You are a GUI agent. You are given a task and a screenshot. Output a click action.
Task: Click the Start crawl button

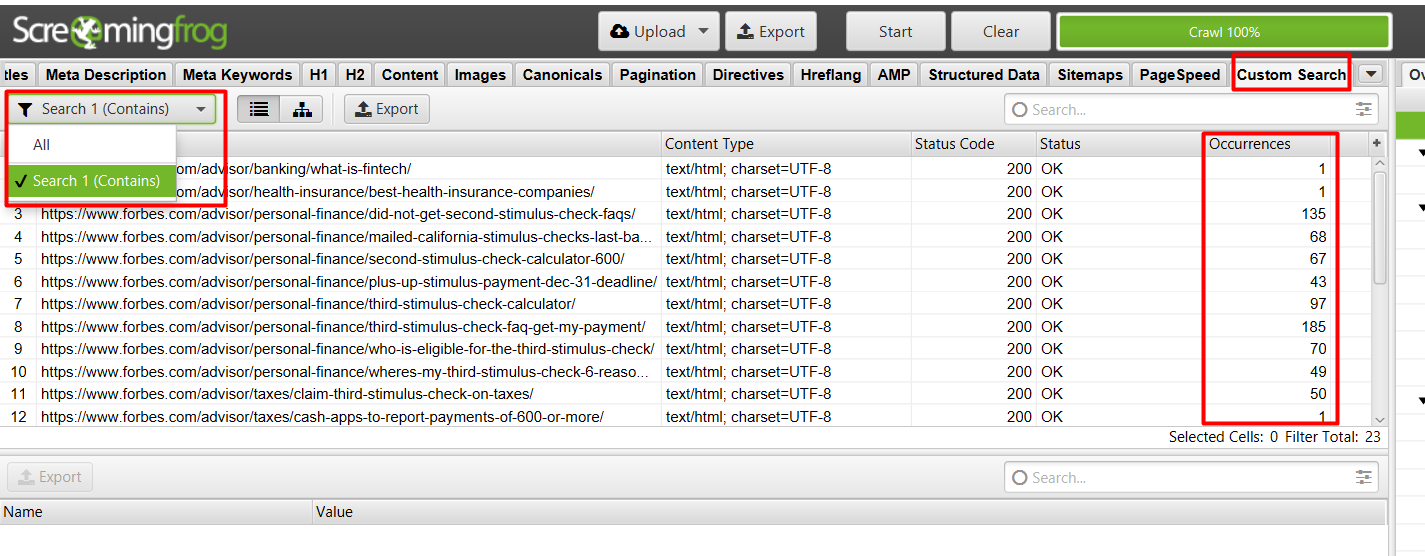point(895,32)
